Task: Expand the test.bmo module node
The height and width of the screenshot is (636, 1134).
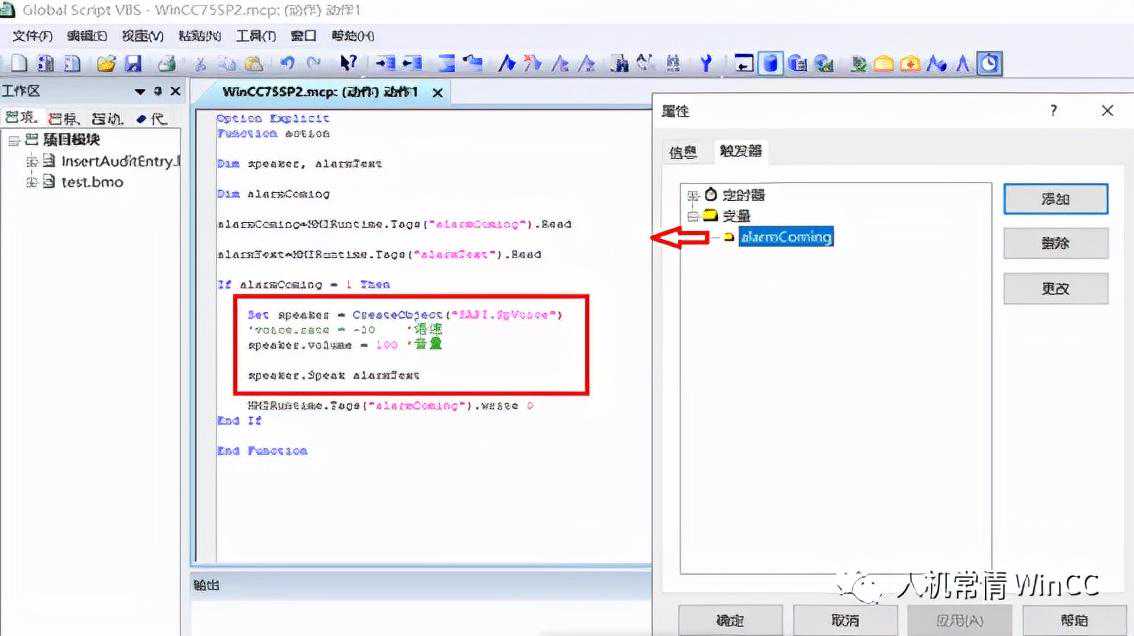Action: click(x=32, y=182)
